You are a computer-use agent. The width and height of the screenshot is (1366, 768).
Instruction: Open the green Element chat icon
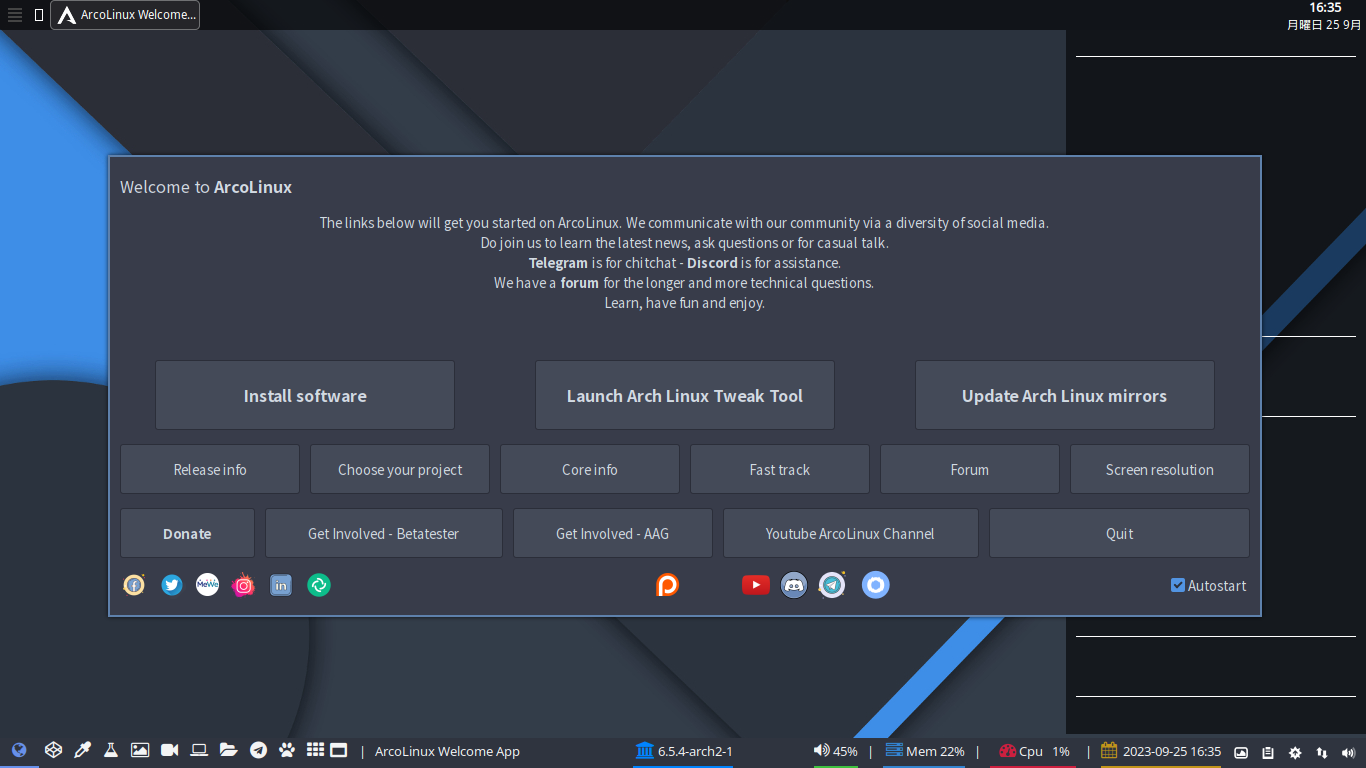pyautogui.click(x=319, y=585)
